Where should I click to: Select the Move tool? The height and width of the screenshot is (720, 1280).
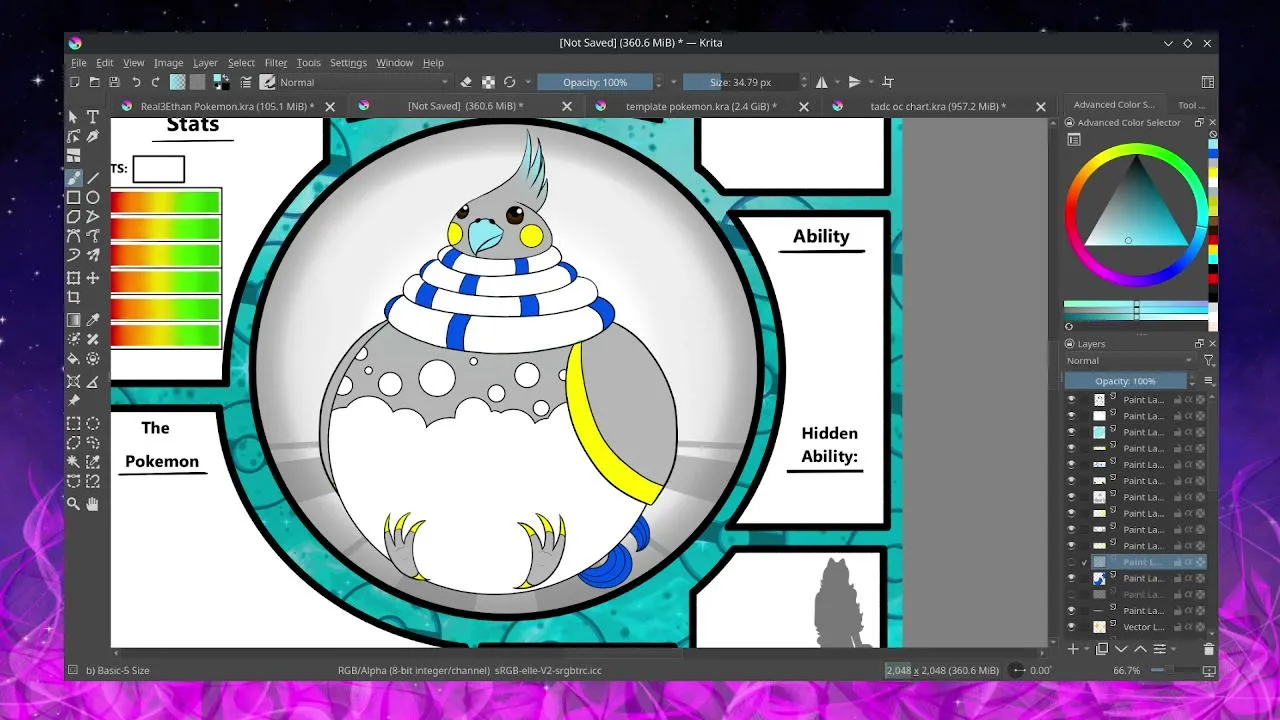click(93, 278)
